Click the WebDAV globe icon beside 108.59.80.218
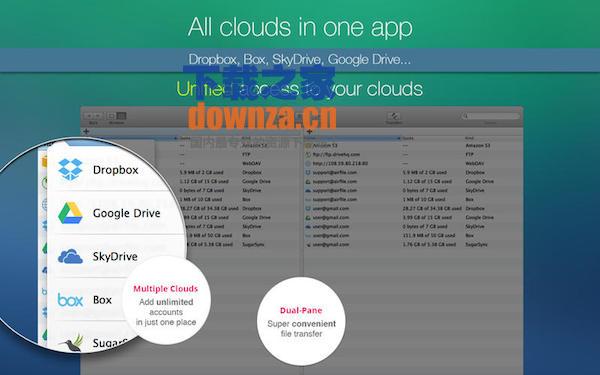 tap(308, 163)
